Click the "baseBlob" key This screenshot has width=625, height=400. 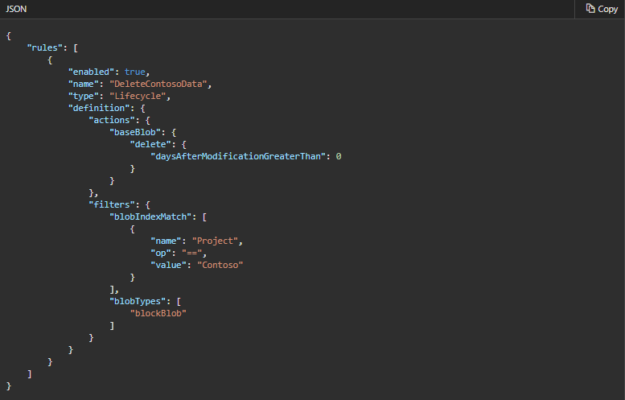(x=135, y=132)
